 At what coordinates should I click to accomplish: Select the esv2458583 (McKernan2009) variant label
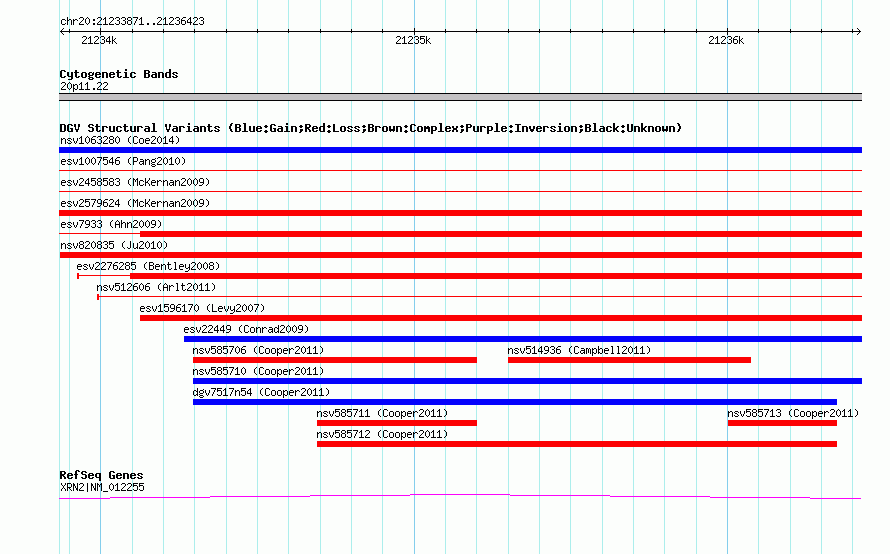click(135, 182)
